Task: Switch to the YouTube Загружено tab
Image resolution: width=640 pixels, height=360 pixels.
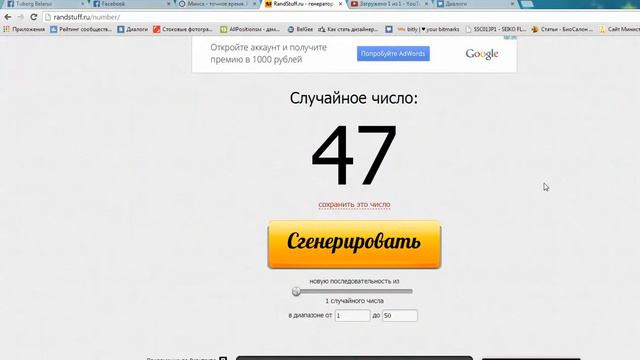Action: (x=388, y=4)
